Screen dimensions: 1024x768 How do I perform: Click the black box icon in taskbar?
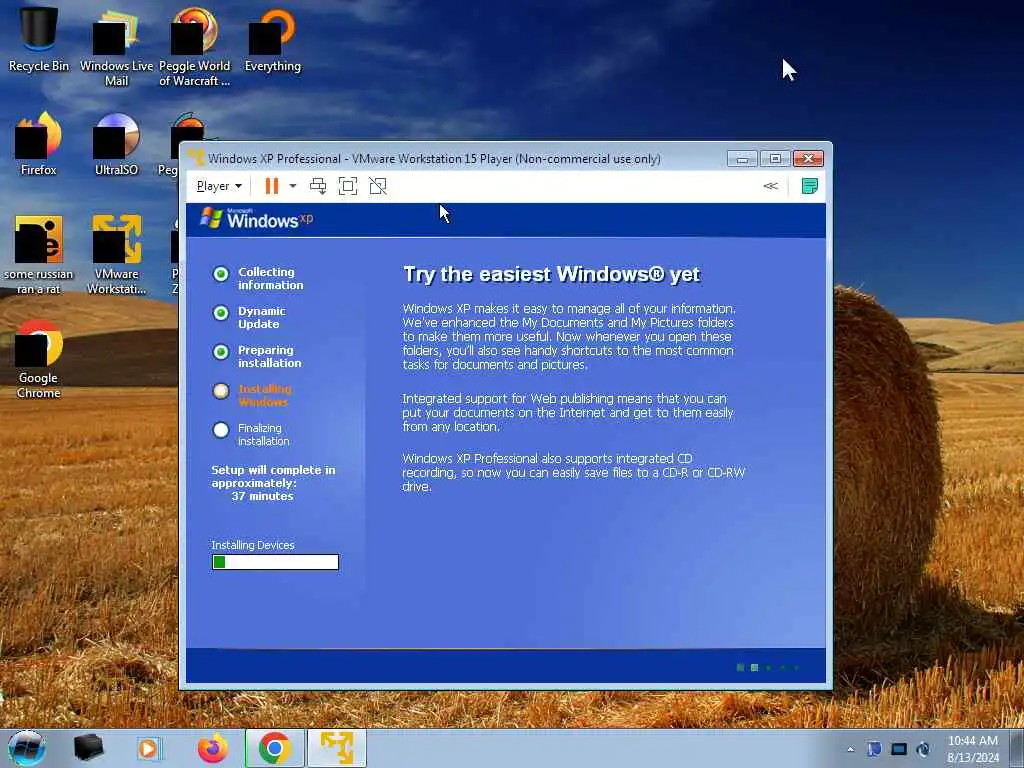point(88,748)
